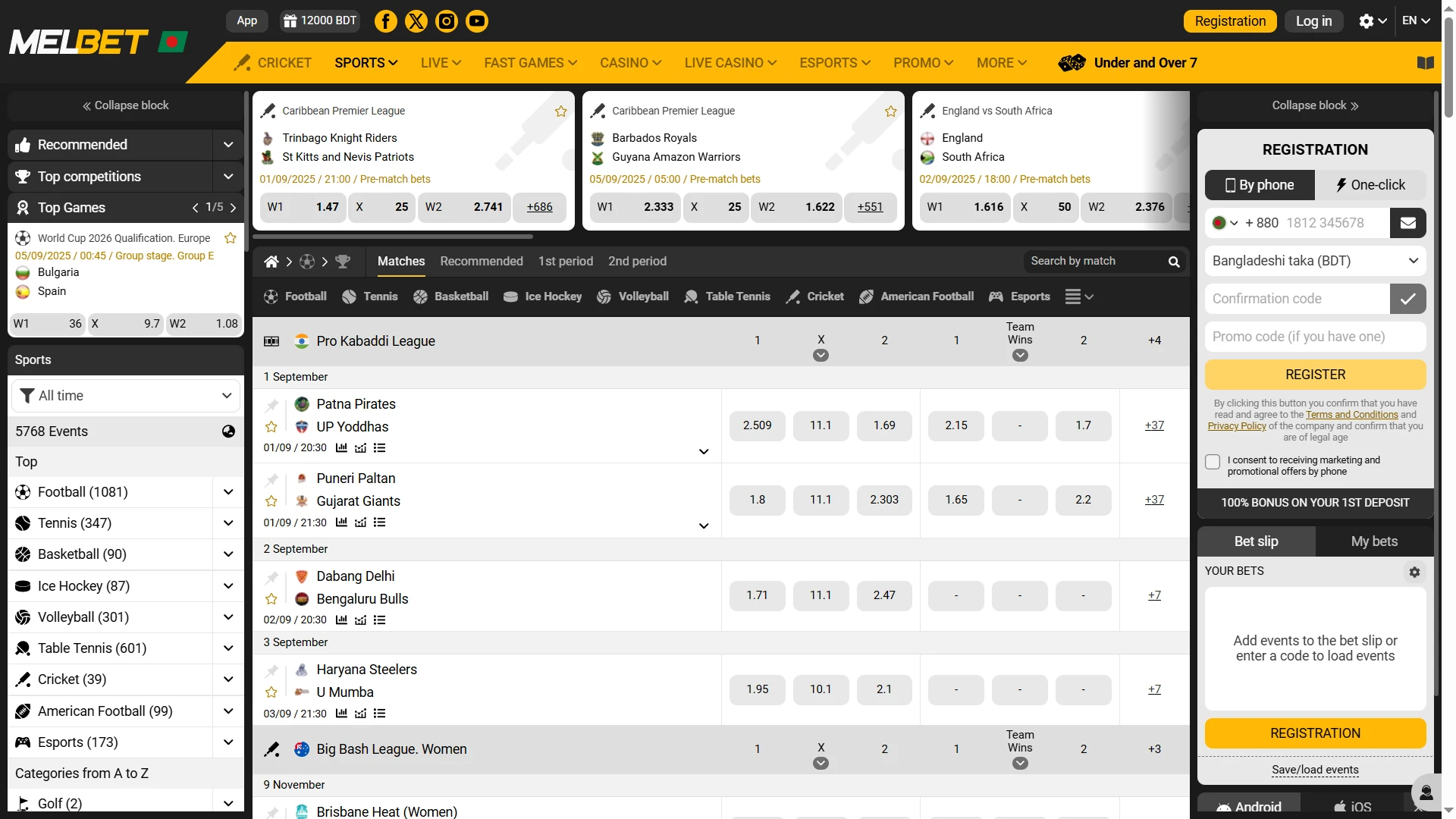This screenshot has height=819, width=1456.
Task: Open bet slip settings gear
Action: tap(1414, 572)
